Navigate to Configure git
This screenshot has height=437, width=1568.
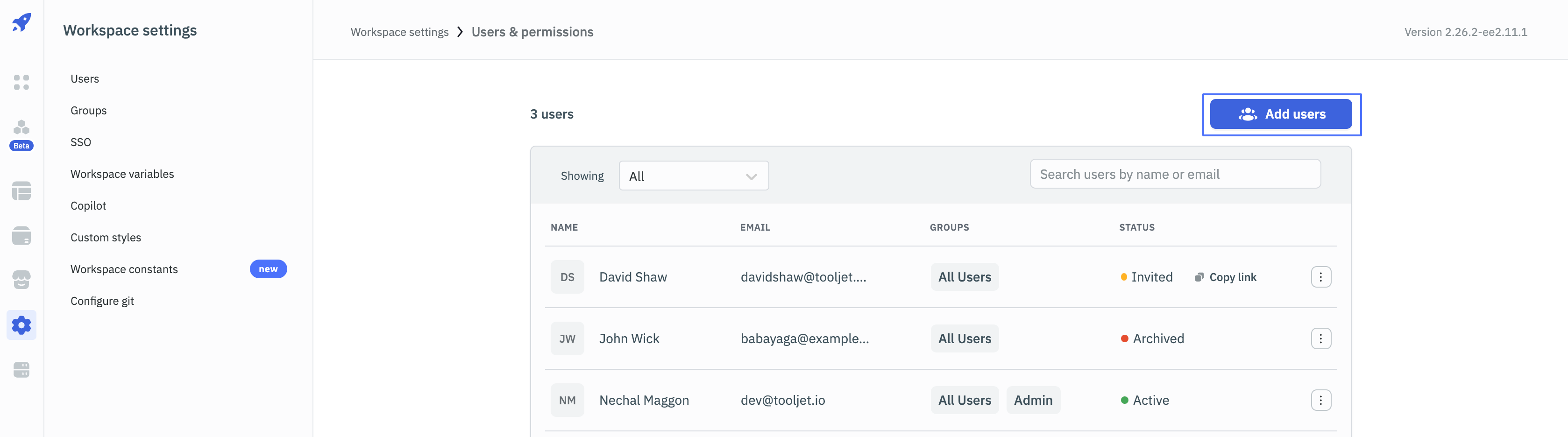coord(102,301)
